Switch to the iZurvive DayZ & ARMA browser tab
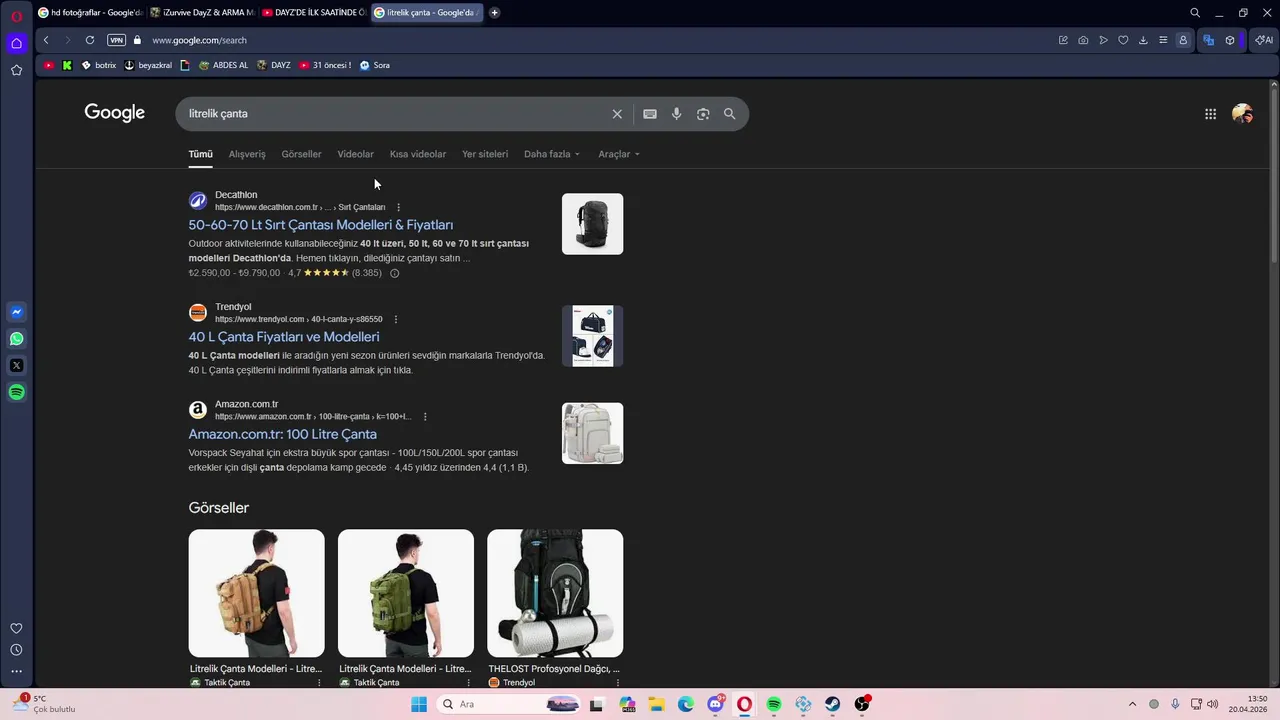 click(202, 13)
